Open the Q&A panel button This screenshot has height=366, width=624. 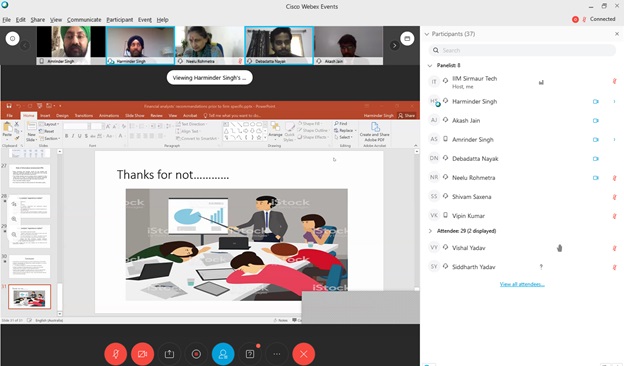click(x=250, y=354)
